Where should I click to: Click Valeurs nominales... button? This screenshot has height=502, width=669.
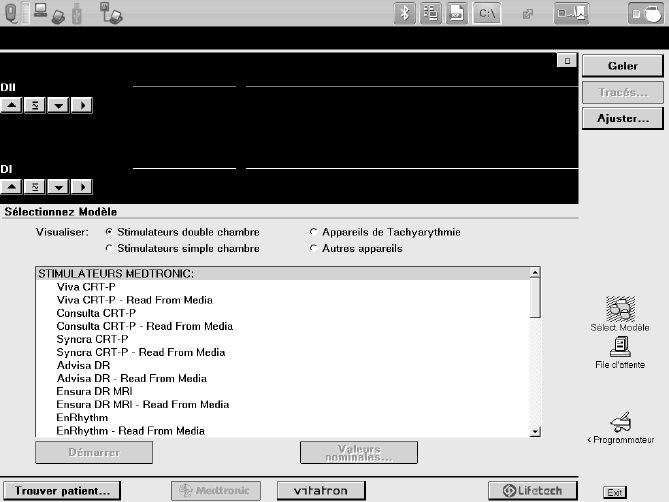(x=359, y=453)
